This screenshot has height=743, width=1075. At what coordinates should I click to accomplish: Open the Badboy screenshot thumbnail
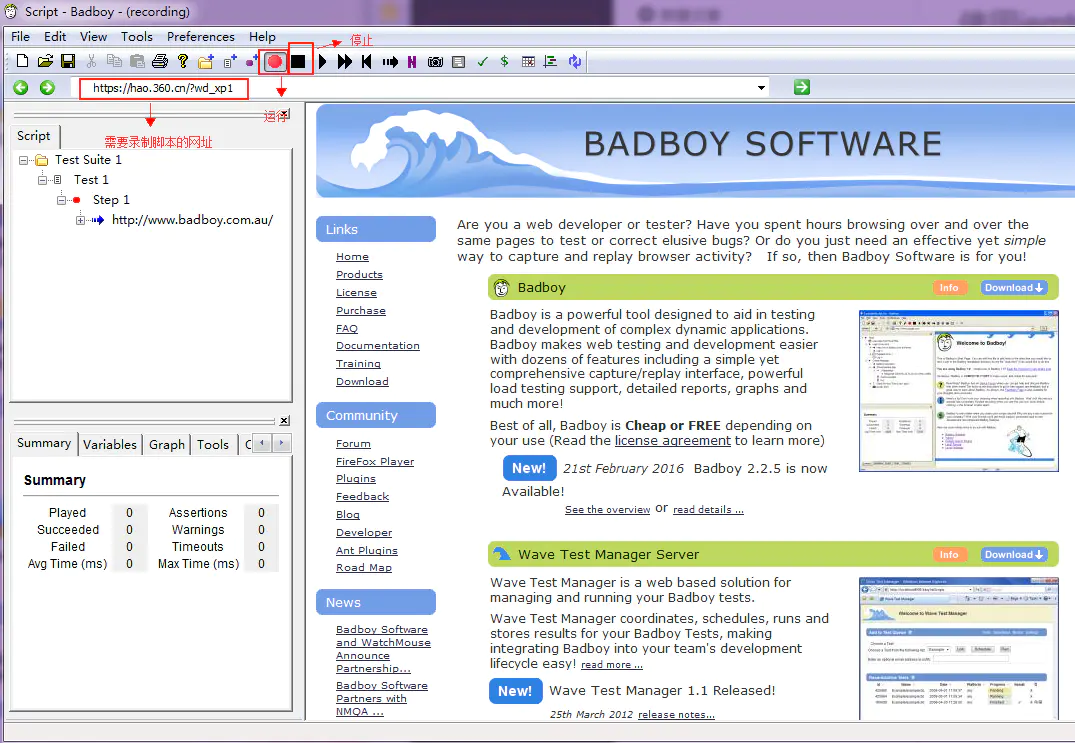click(958, 391)
